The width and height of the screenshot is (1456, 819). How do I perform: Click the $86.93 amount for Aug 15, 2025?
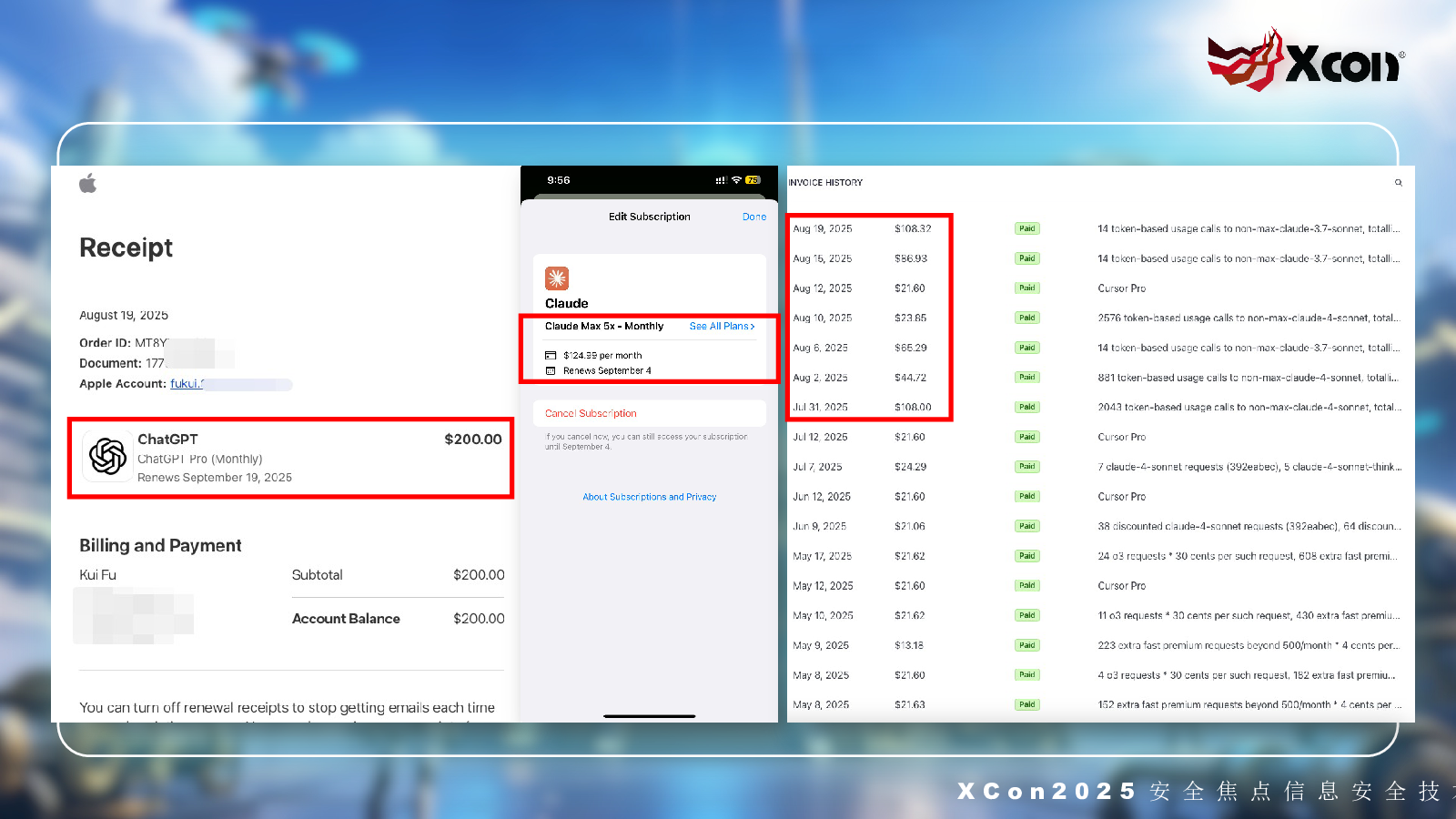[x=911, y=259]
